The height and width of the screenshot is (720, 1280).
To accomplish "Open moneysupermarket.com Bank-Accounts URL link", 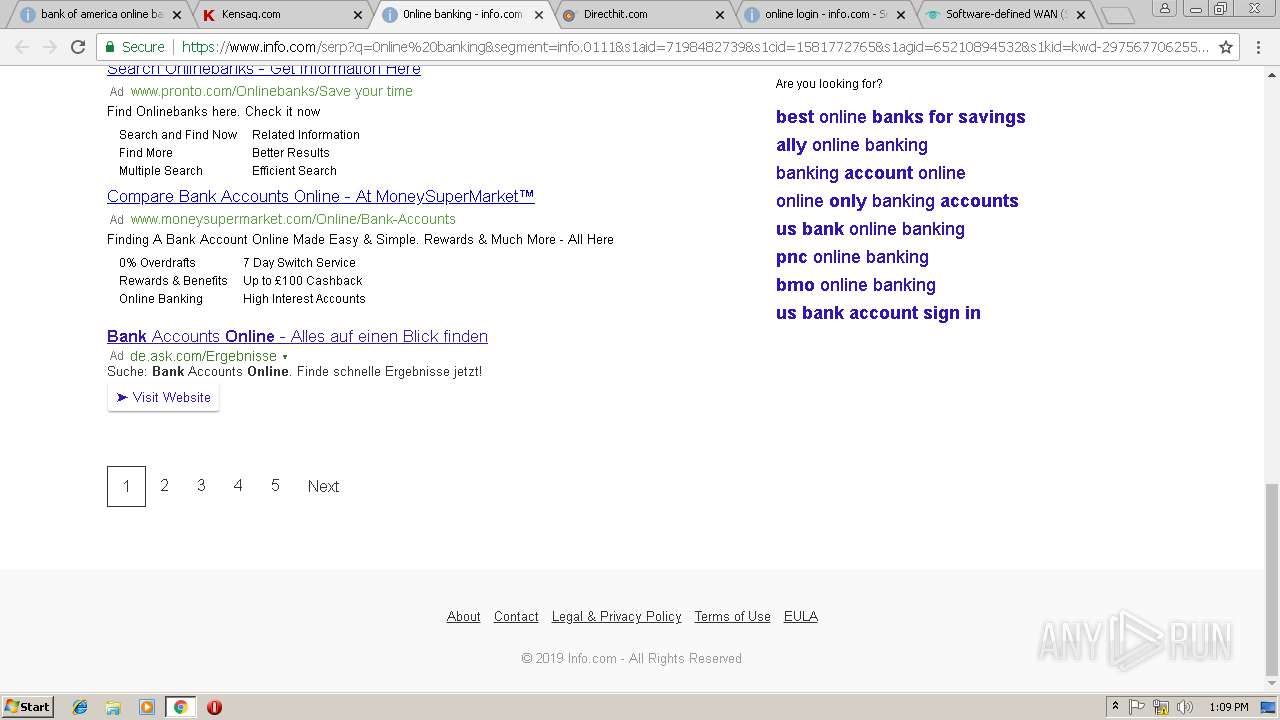I will (x=293, y=219).
